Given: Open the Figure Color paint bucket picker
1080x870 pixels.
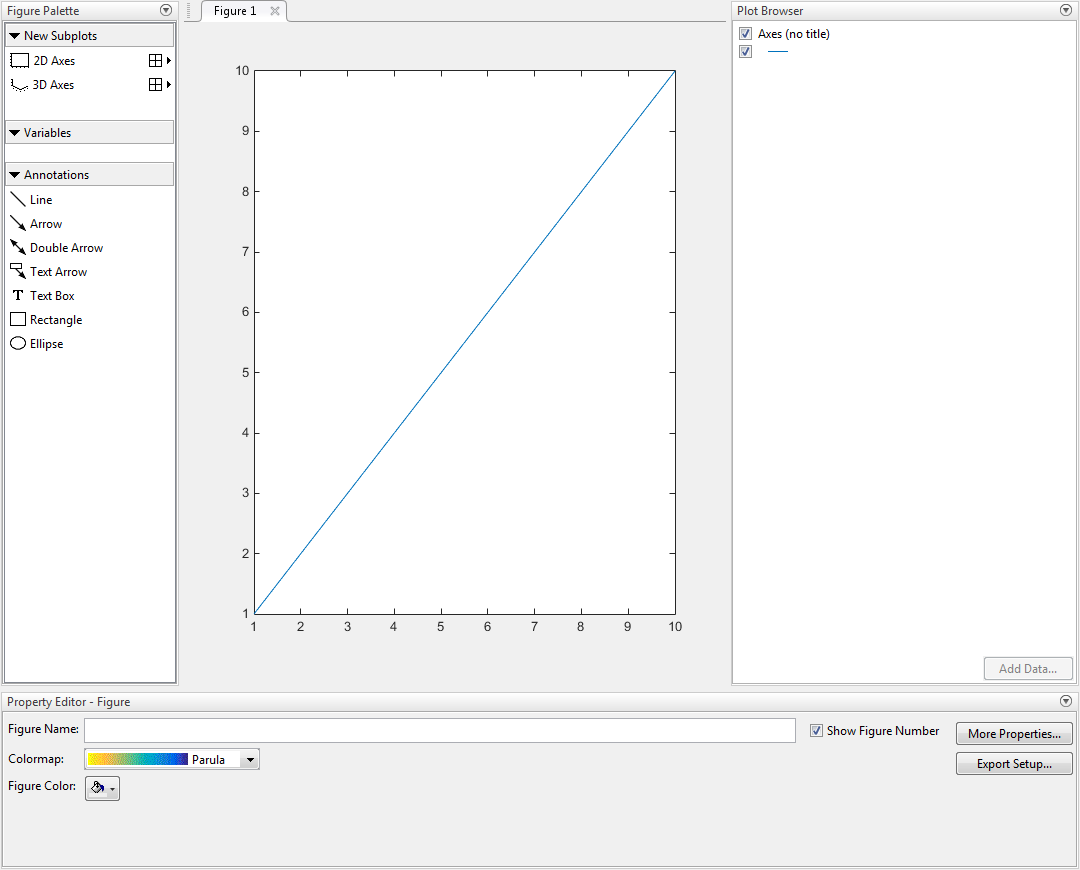Looking at the screenshot, I should (x=103, y=788).
